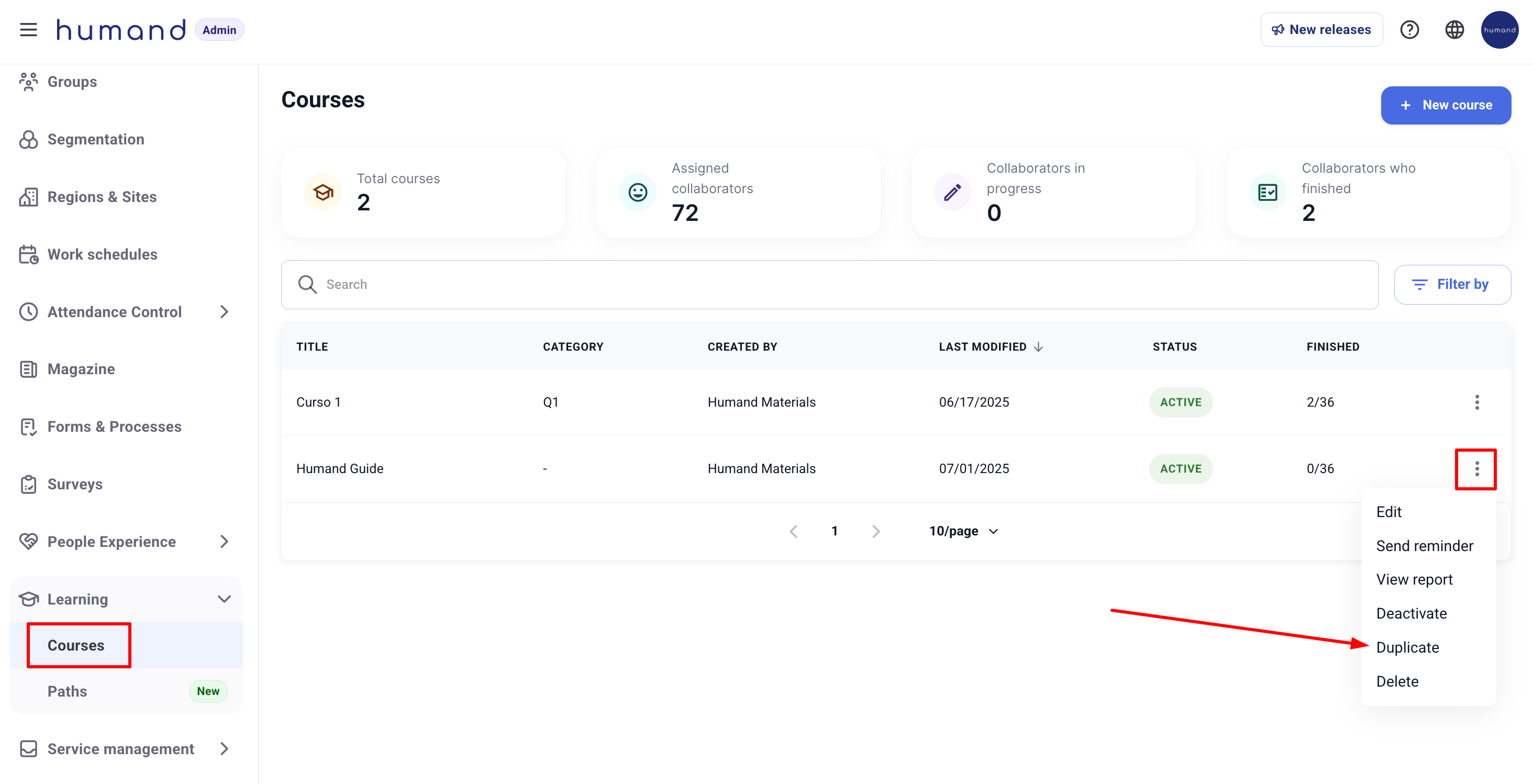Collapse the Learning section
The width and height of the screenshot is (1533, 784).
pyautogui.click(x=224, y=599)
